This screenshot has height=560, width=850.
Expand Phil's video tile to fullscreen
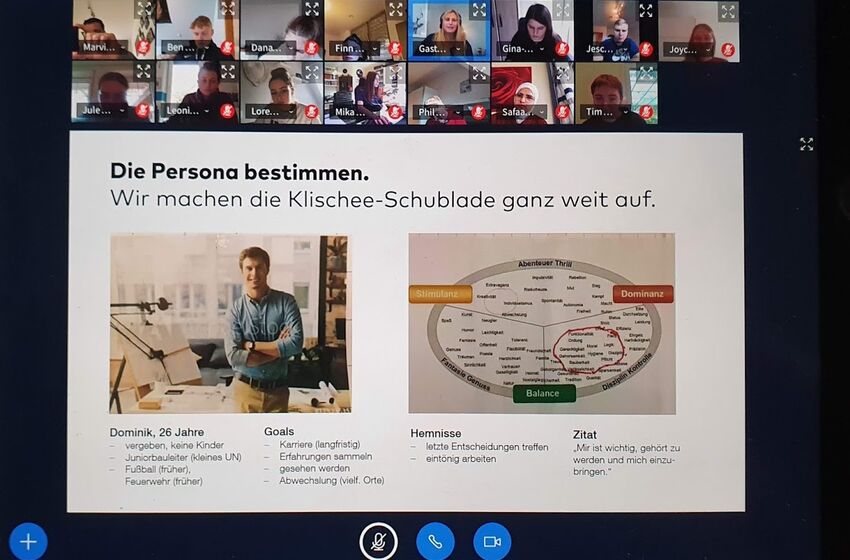point(479,72)
